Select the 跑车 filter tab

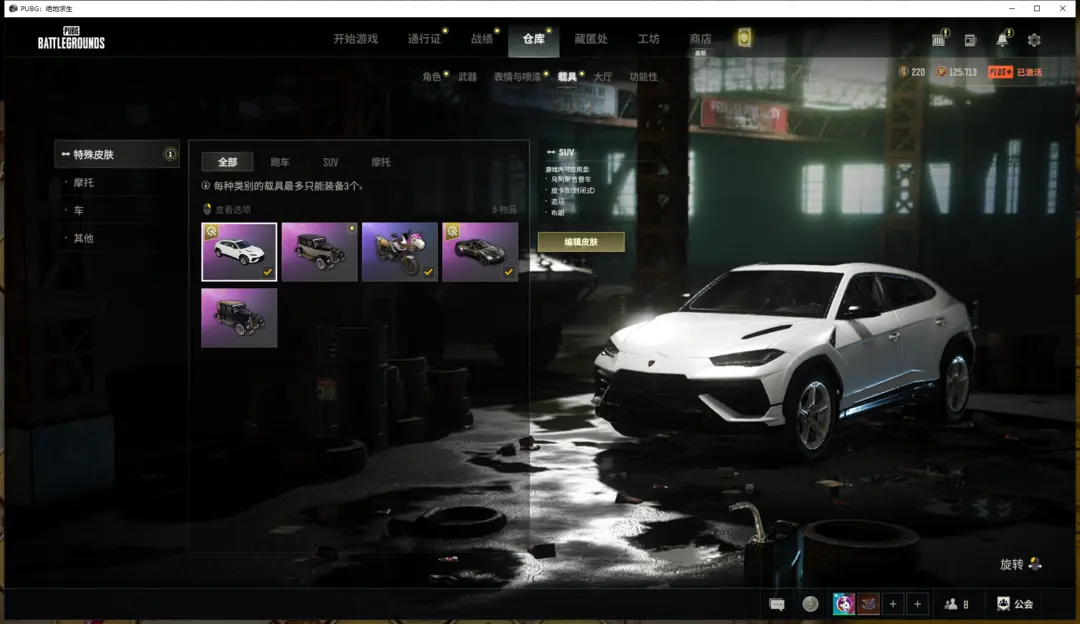point(280,162)
